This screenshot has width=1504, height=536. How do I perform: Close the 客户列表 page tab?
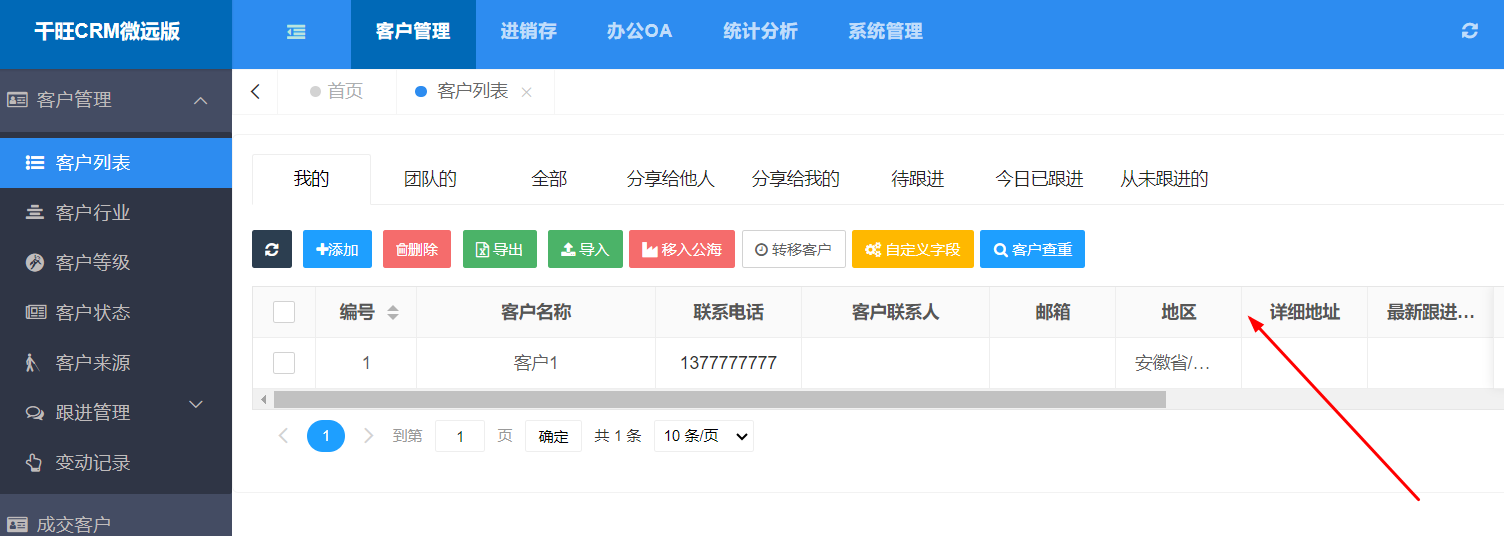click(x=527, y=92)
